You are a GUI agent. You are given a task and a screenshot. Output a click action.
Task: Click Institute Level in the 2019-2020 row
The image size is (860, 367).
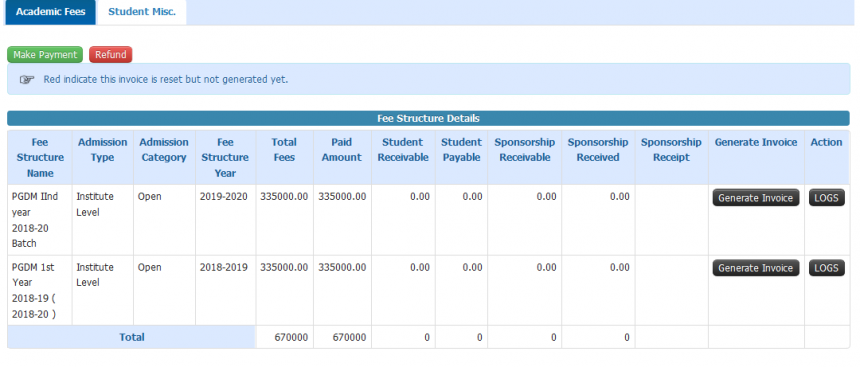tap(95, 204)
